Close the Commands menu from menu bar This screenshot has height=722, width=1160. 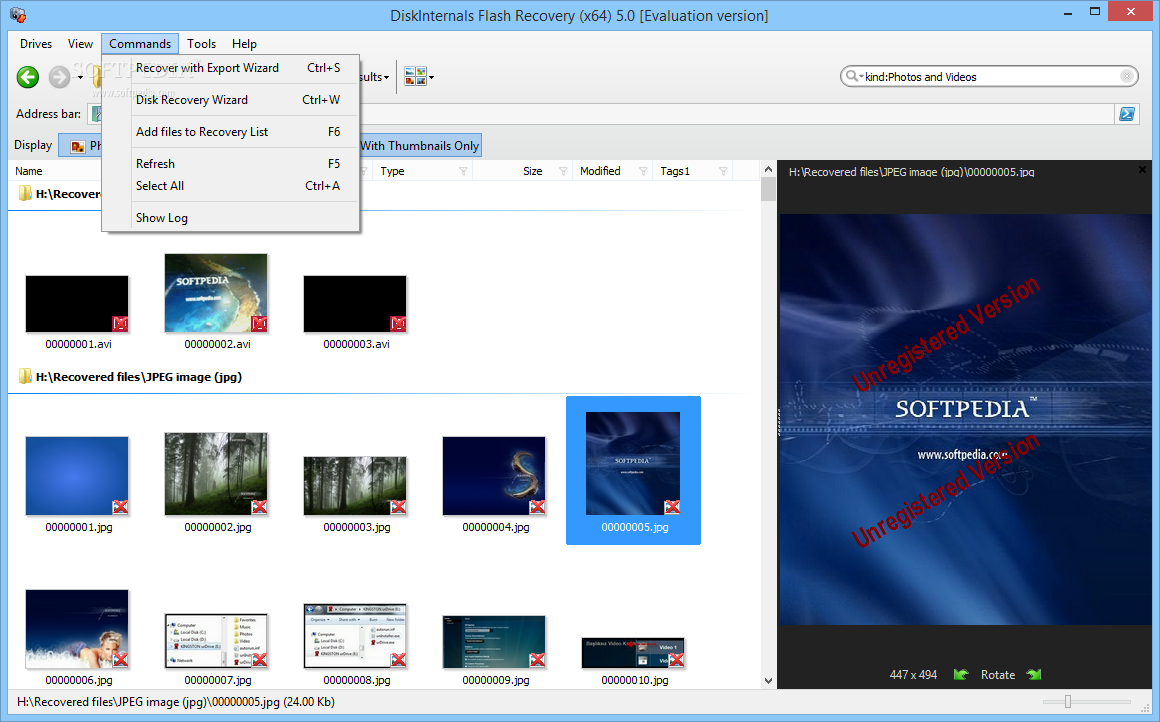pos(140,44)
